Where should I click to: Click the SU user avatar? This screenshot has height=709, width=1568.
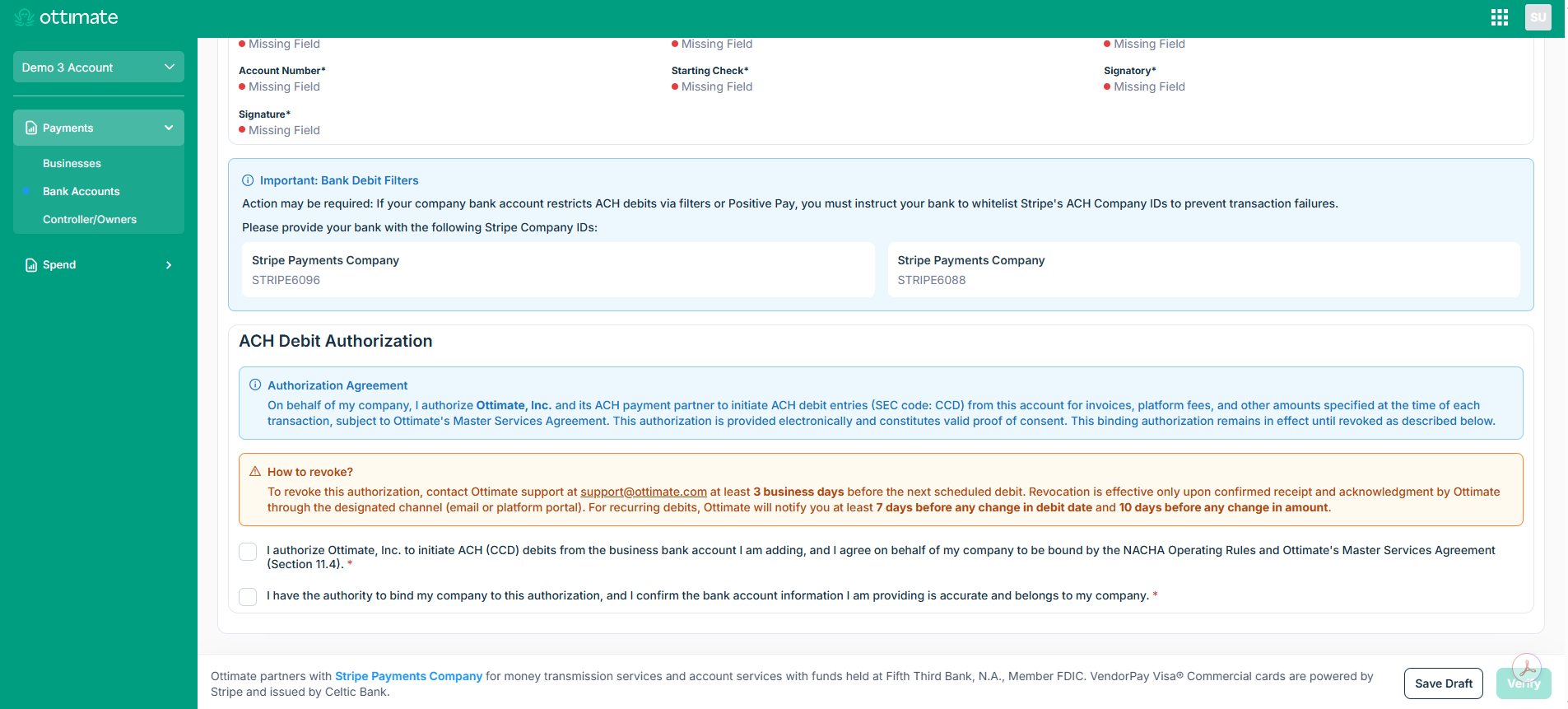(x=1538, y=17)
